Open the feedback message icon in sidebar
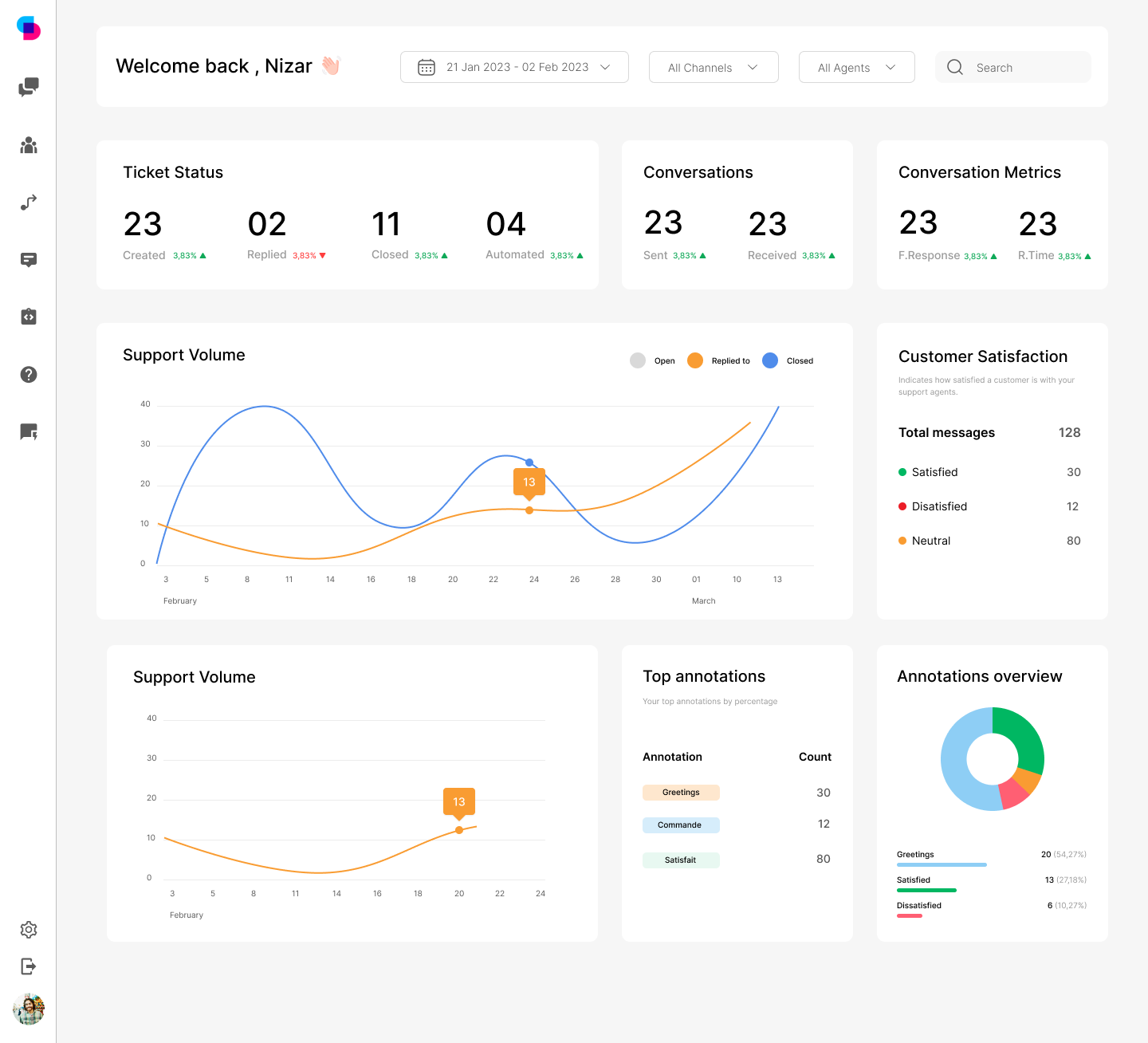 (29, 431)
